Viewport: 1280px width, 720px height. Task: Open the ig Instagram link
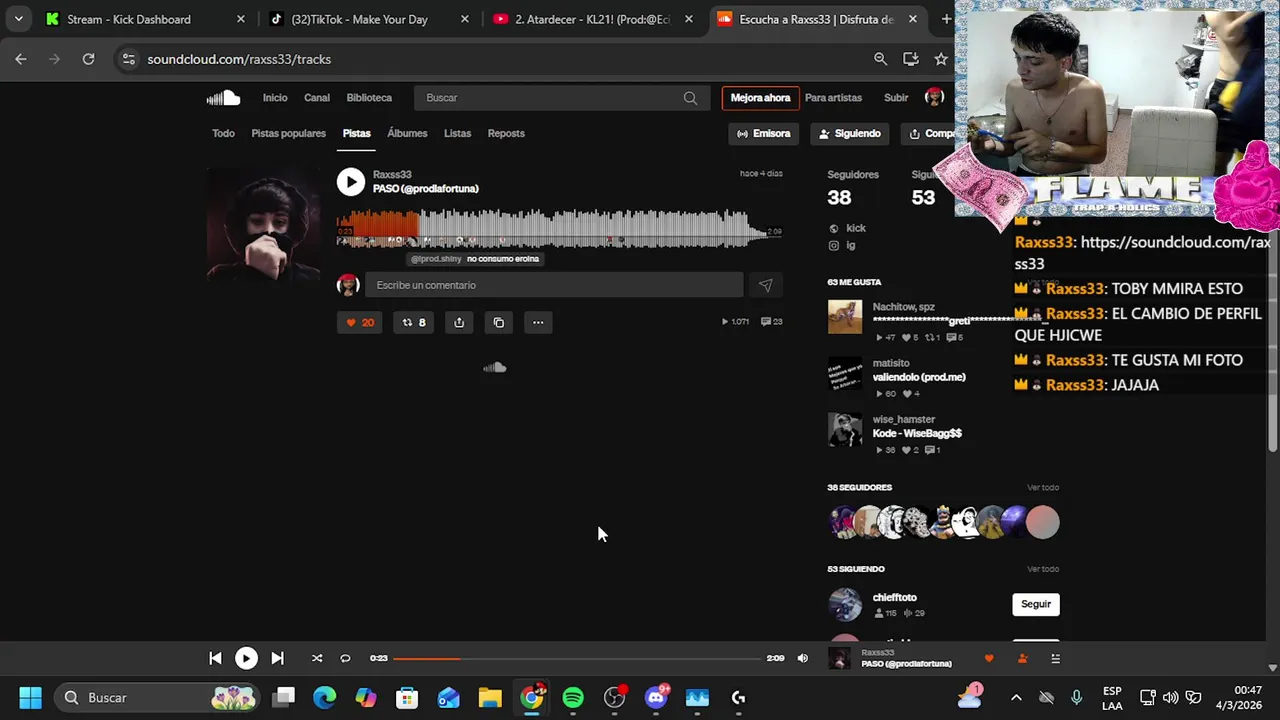click(850, 245)
